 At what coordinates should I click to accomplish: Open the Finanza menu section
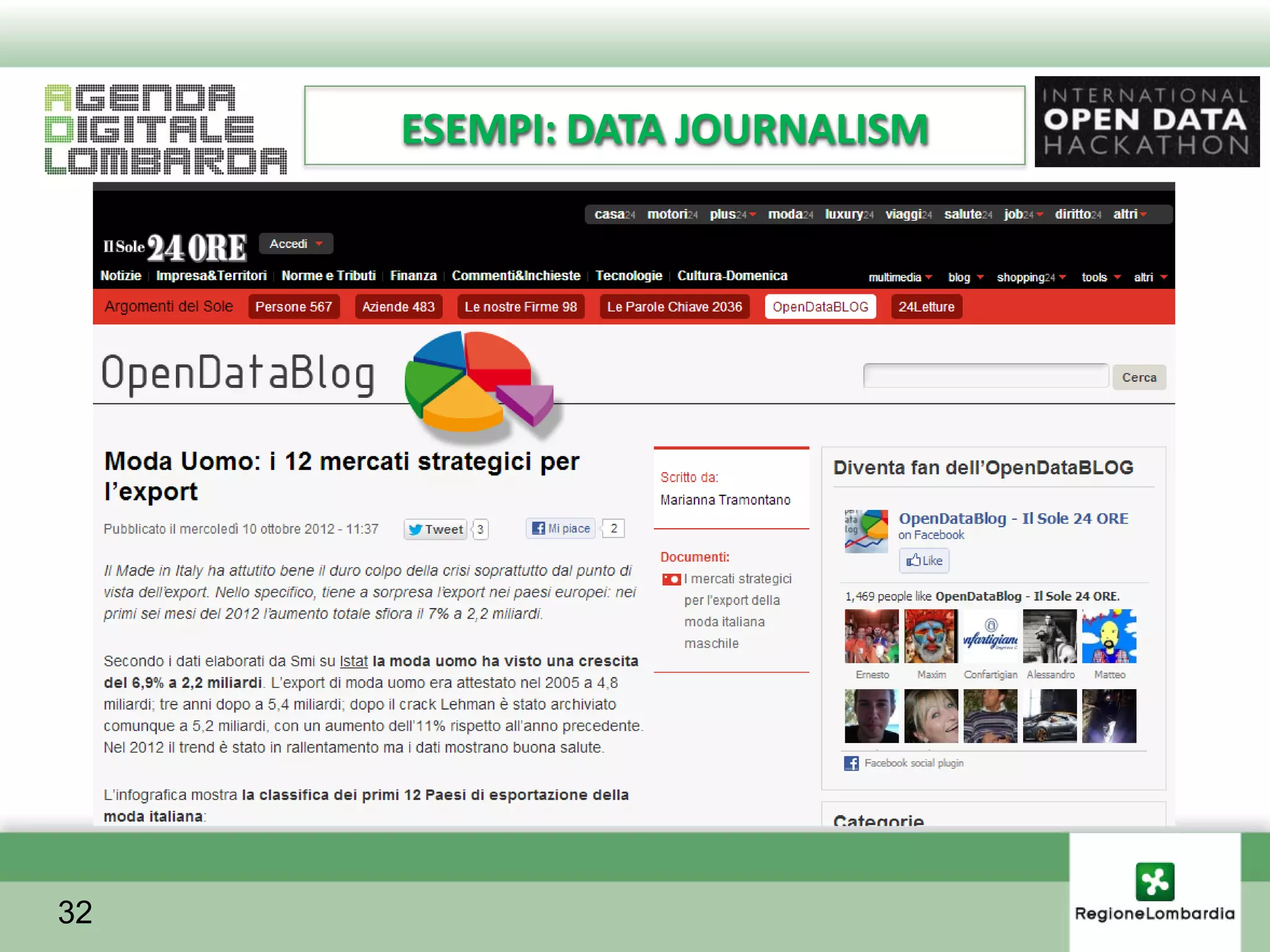[x=413, y=276]
